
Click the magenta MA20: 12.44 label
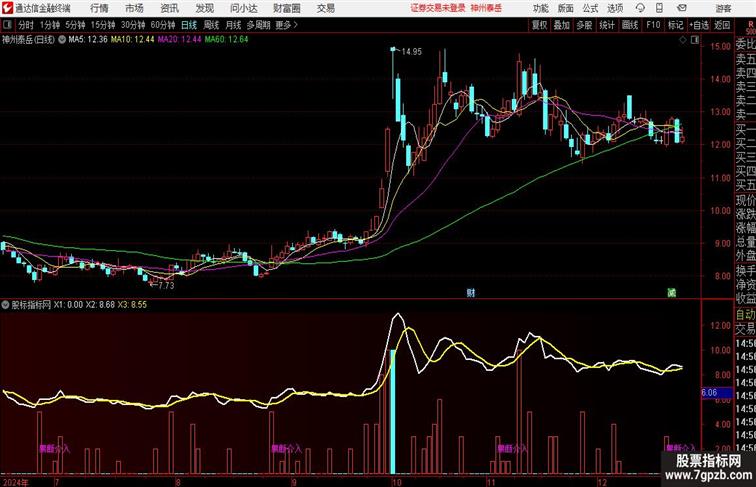pos(179,40)
